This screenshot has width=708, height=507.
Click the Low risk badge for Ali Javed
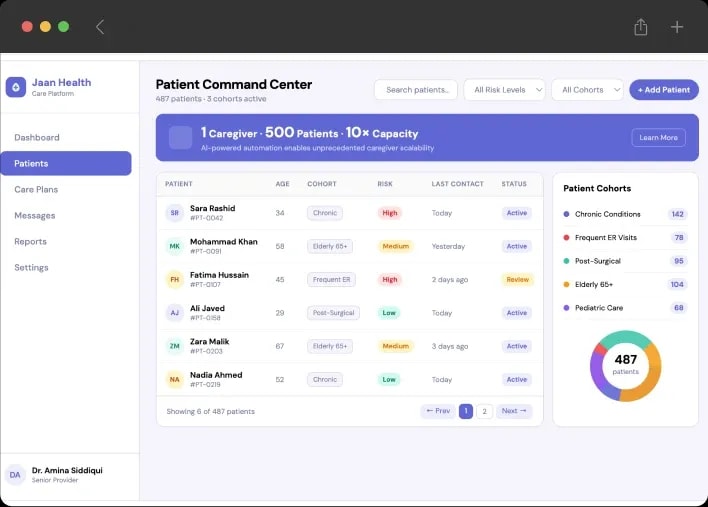[389, 313]
